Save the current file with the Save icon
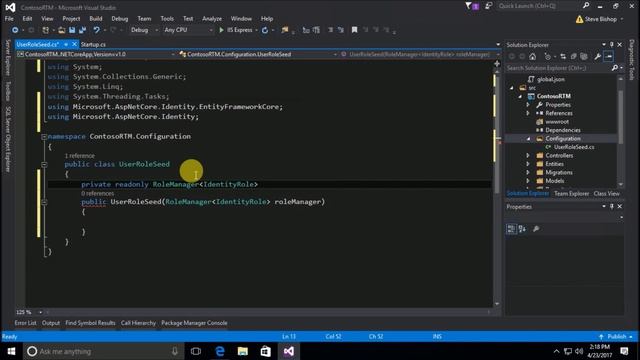This screenshot has height=360, width=640. point(72,30)
